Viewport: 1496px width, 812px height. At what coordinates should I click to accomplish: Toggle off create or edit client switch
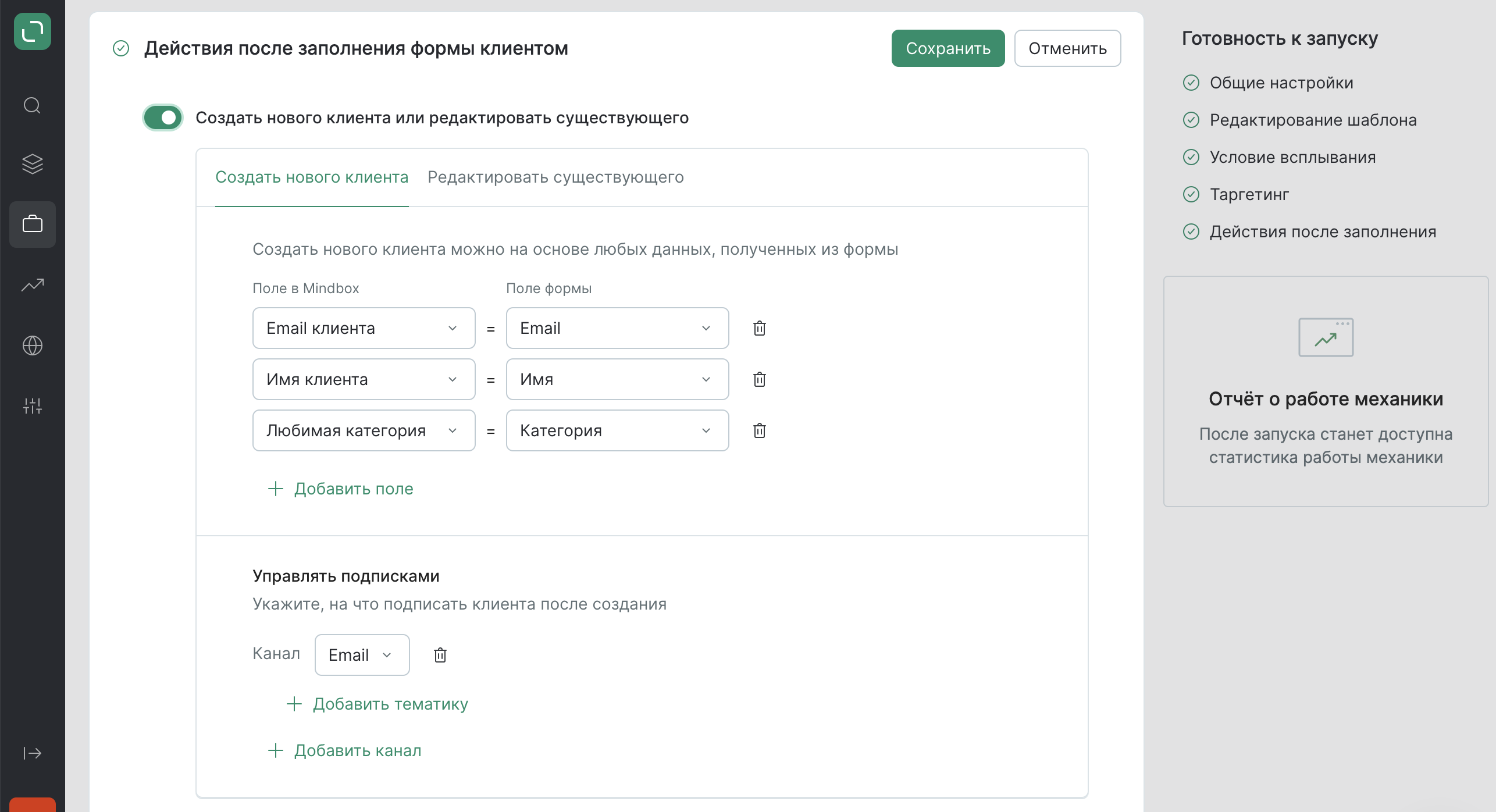[x=163, y=117]
